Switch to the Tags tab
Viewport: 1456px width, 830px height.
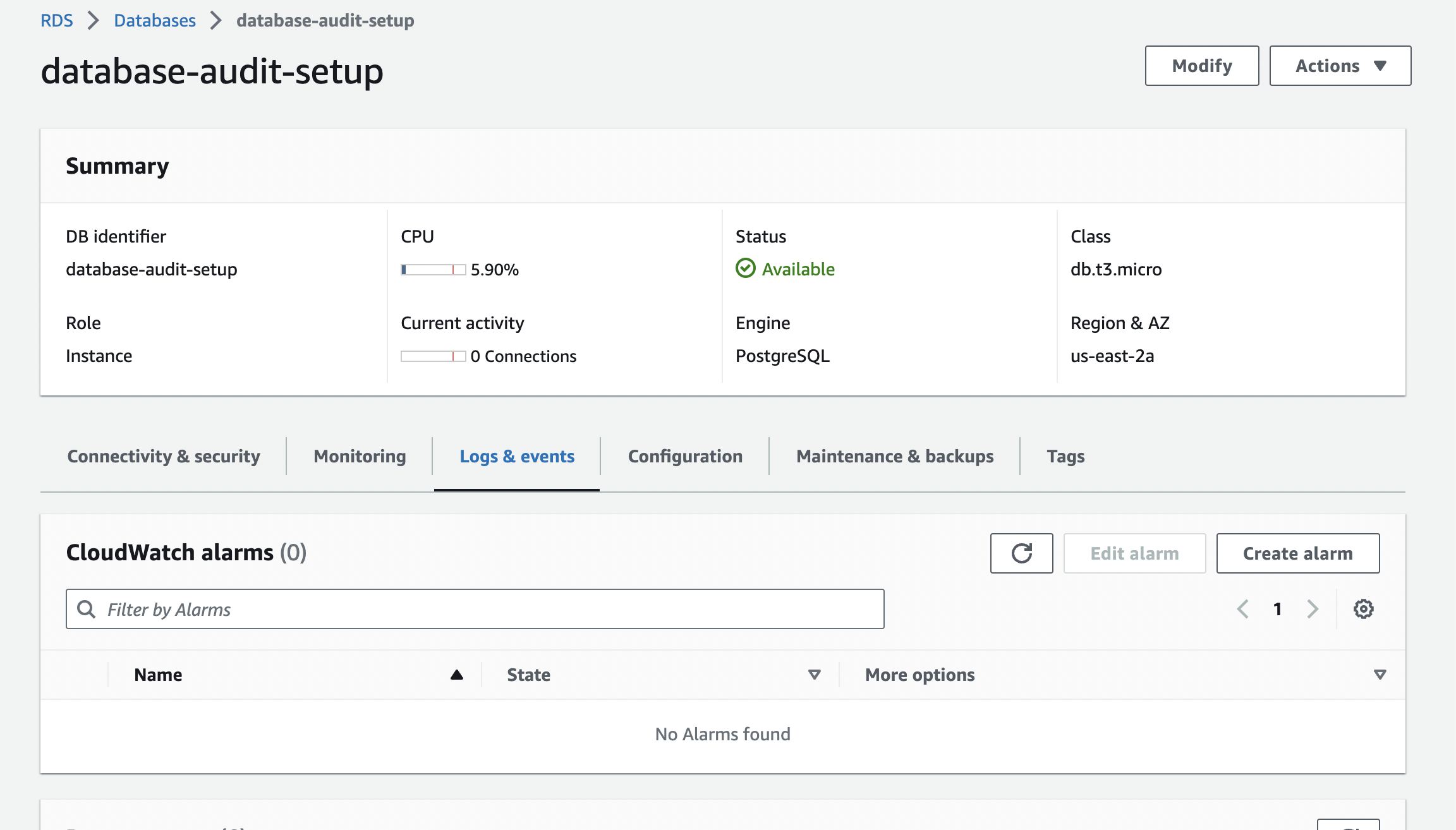[x=1065, y=456]
